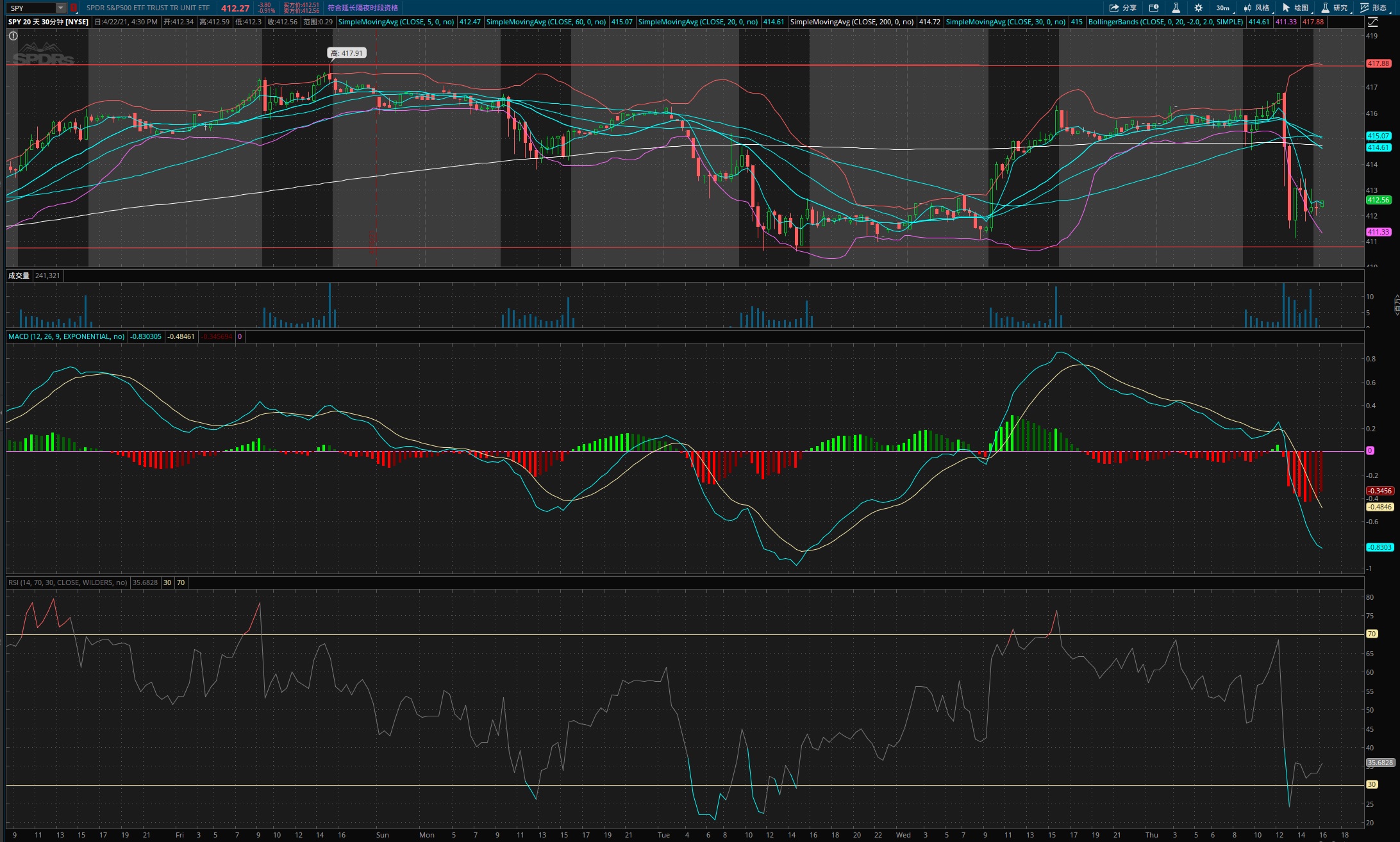
Task: Click the SPY symbol input field
Action: click(31, 8)
